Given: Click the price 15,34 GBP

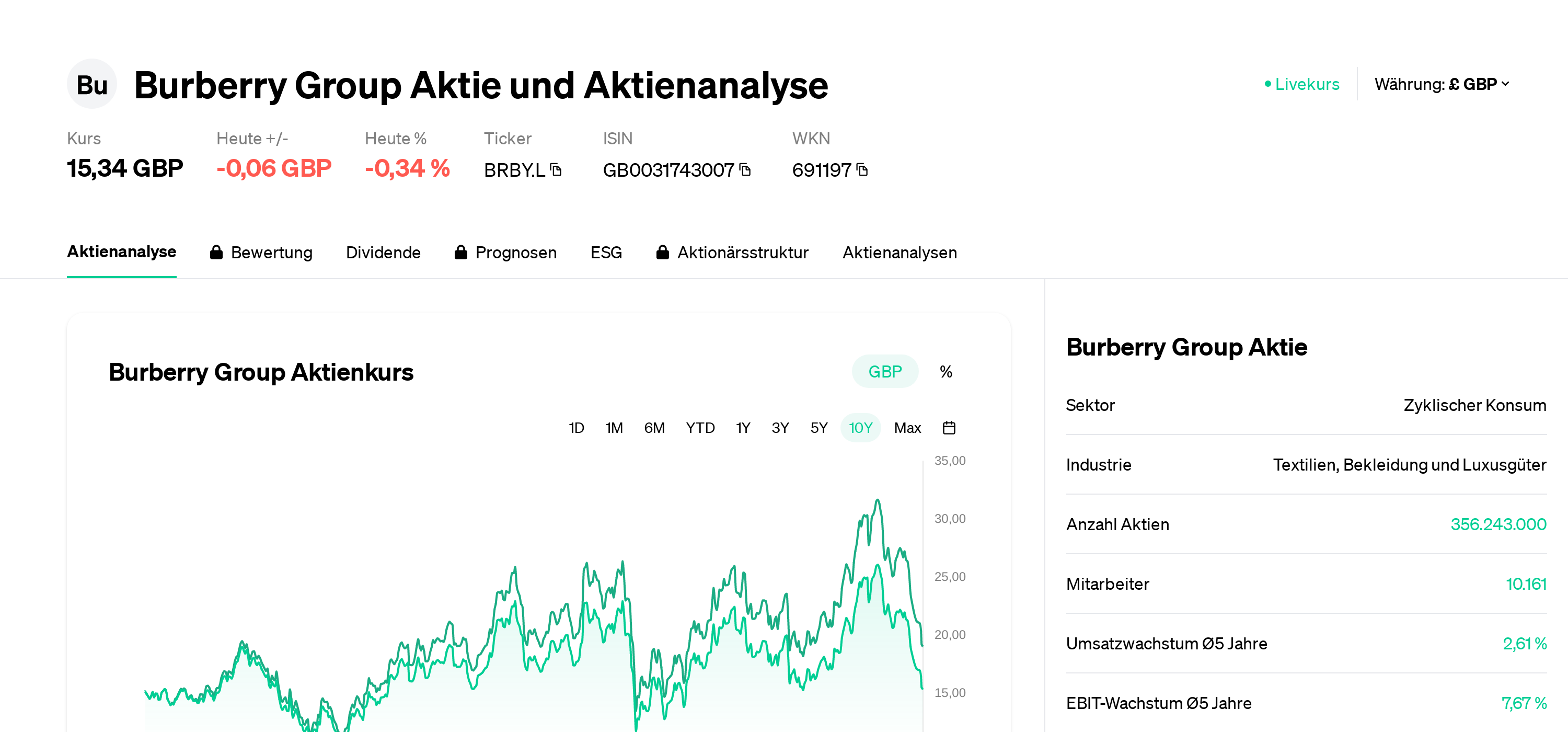Looking at the screenshot, I should [x=125, y=168].
